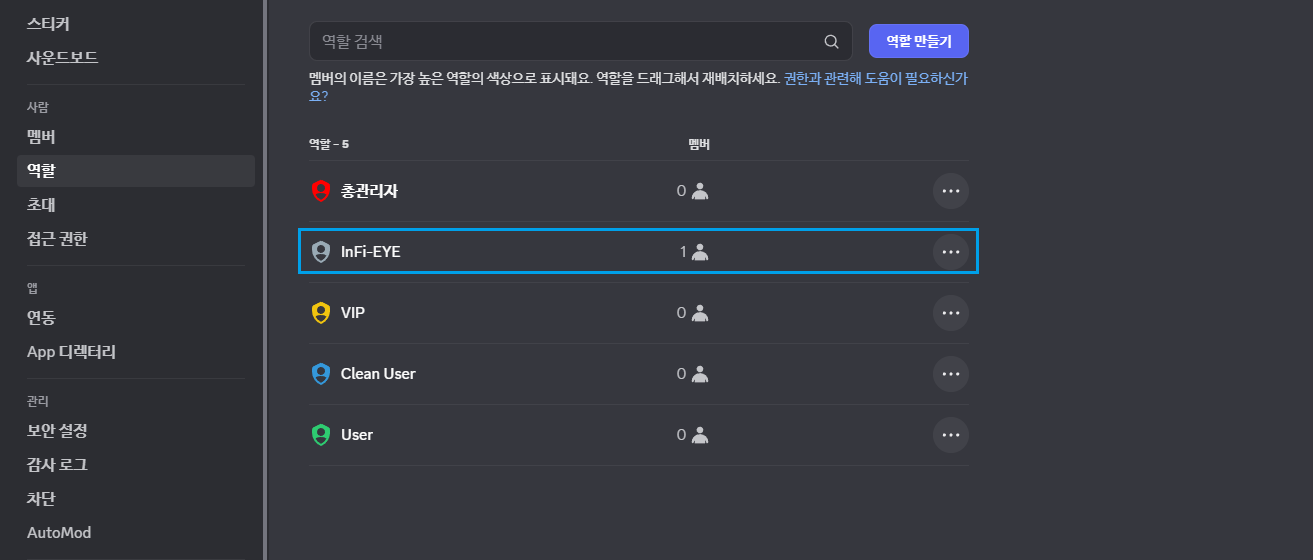This screenshot has height=560, width=1313.
Task: Click the search magnifier icon in role search
Action: (x=831, y=42)
